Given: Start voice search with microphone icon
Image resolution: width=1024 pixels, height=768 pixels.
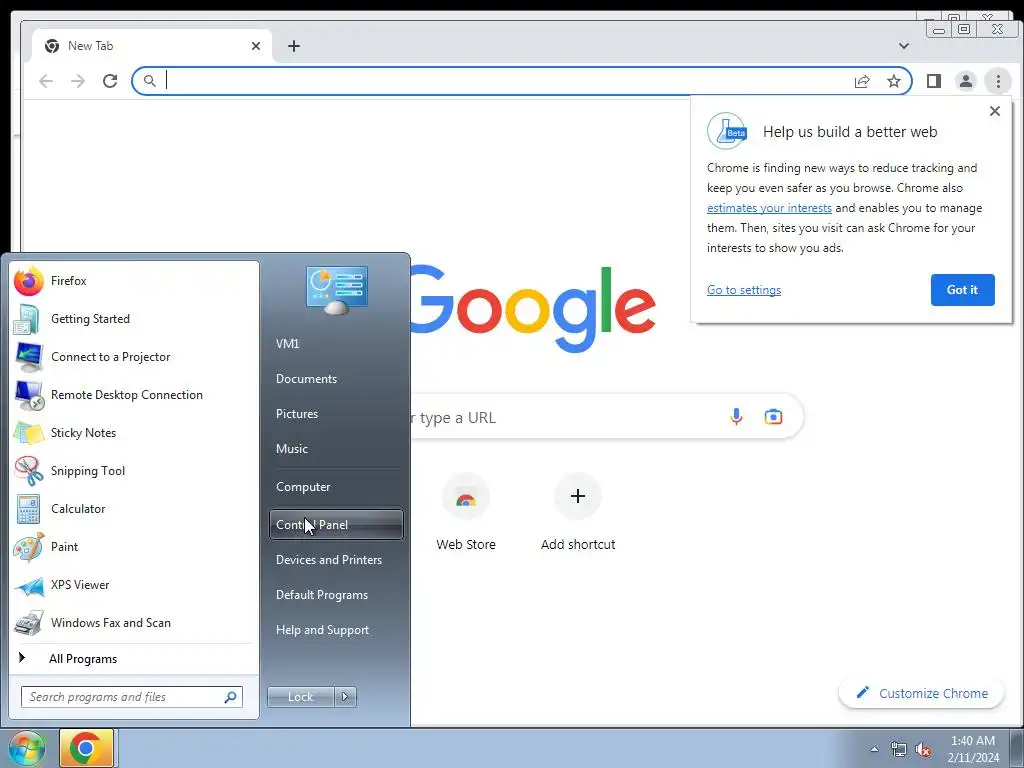Looking at the screenshot, I should [x=736, y=417].
